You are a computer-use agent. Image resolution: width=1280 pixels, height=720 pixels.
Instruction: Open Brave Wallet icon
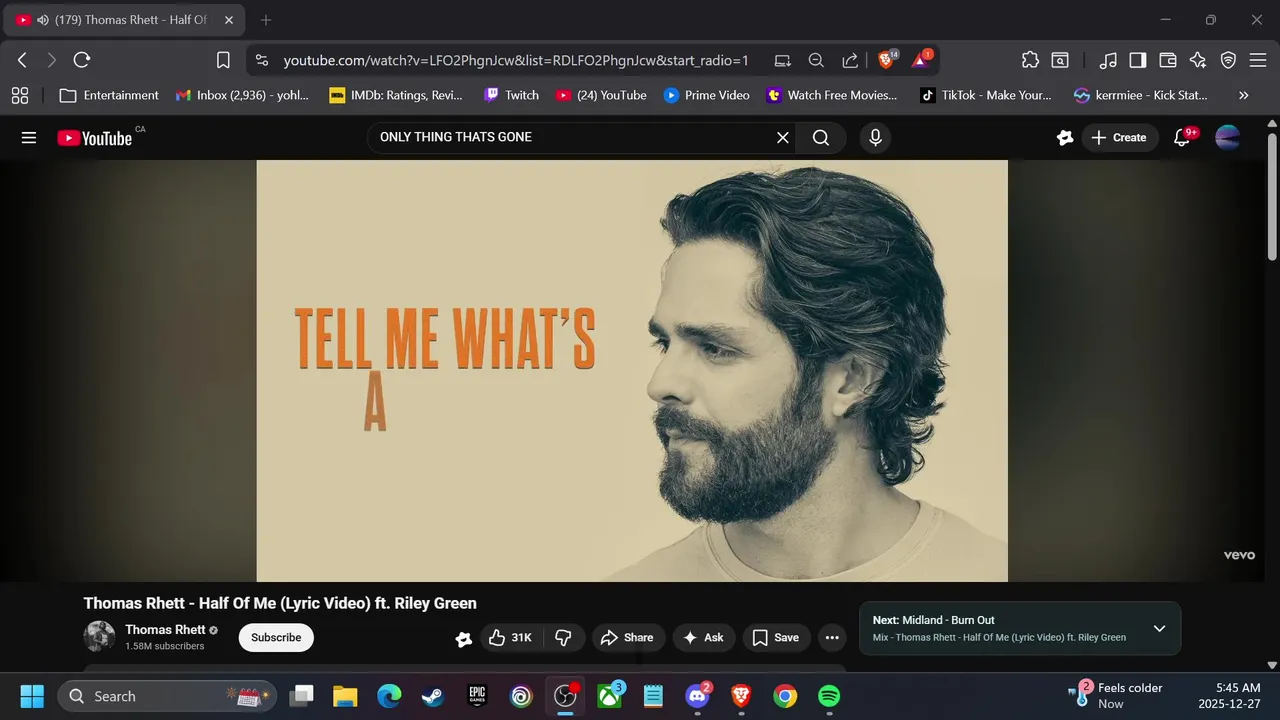pos(1168,60)
